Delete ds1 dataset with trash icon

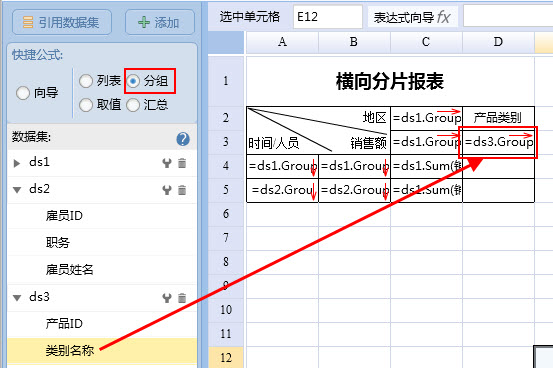tap(182, 163)
